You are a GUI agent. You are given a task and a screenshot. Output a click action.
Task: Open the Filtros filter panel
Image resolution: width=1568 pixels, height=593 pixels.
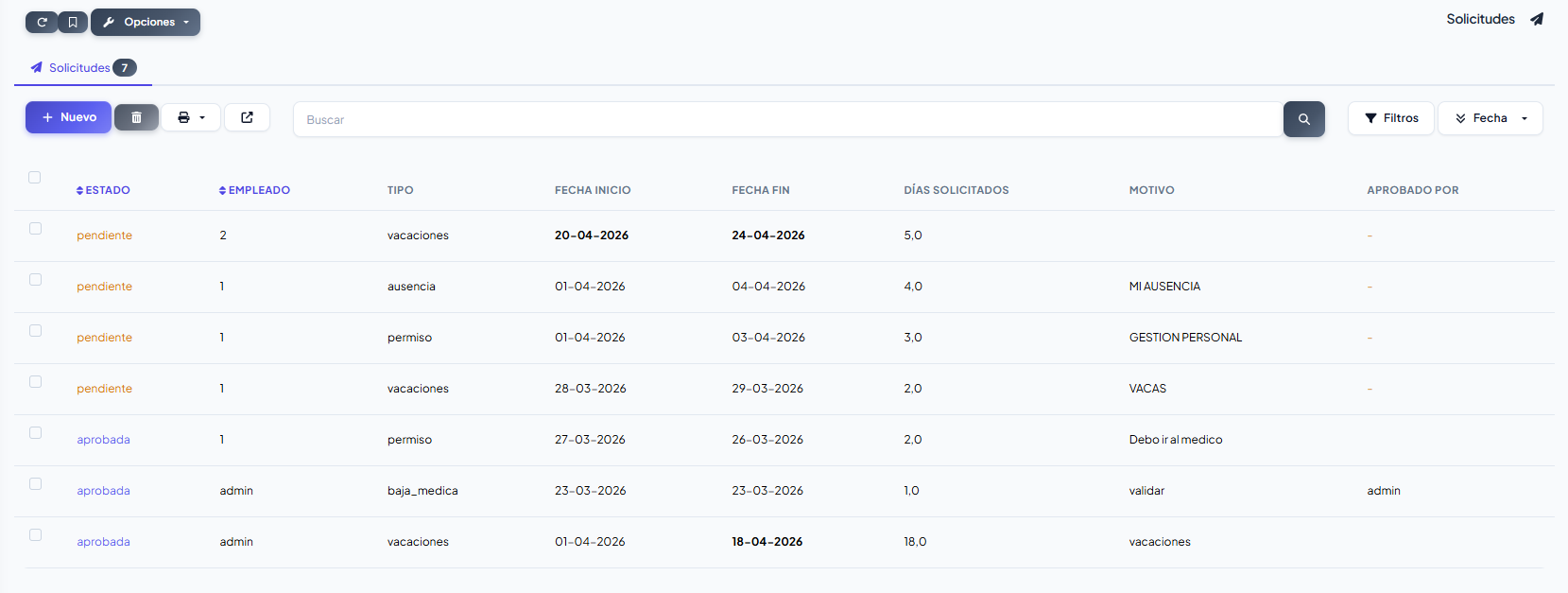click(1390, 118)
